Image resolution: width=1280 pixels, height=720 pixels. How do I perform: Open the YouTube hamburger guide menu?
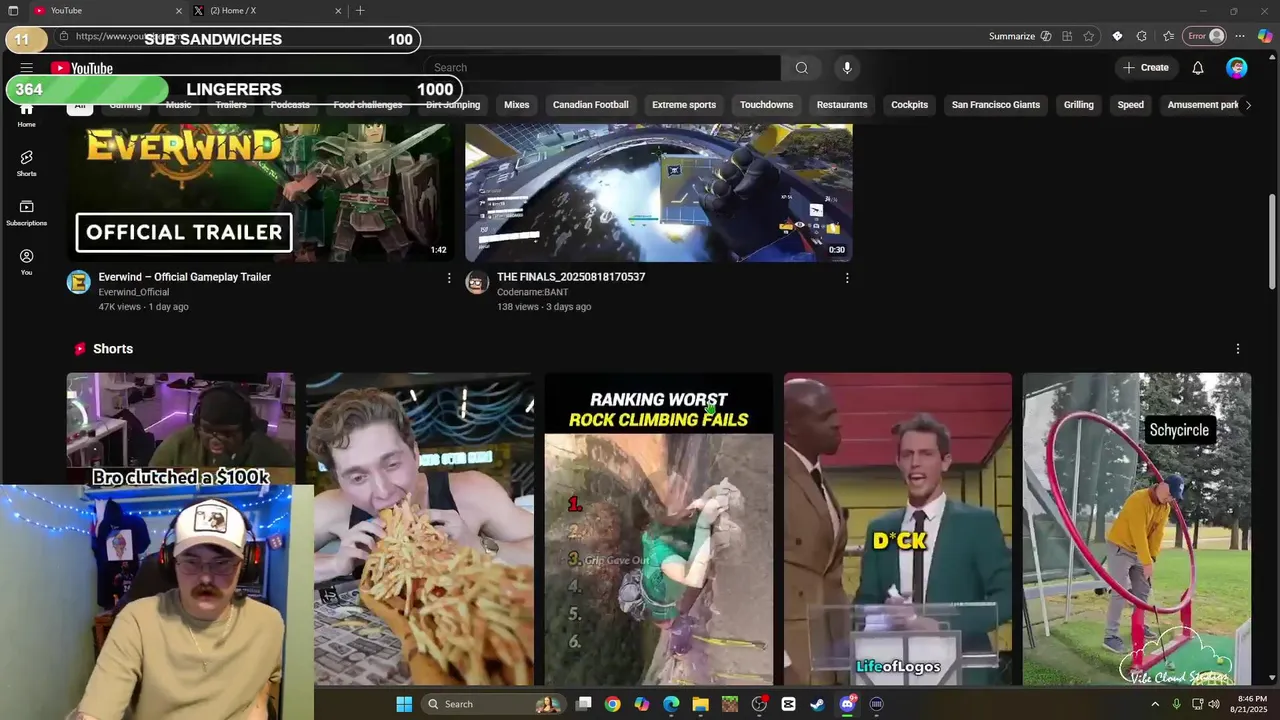tap(27, 68)
